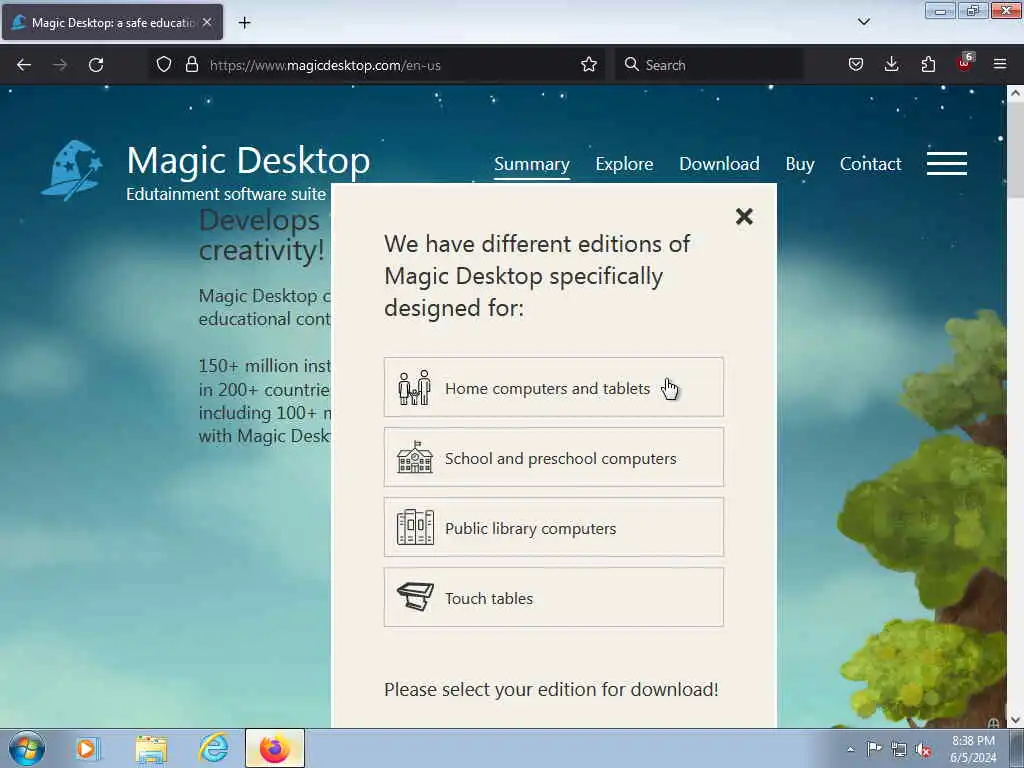
Task: Select the Touch tables edition
Action: pos(554,597)
